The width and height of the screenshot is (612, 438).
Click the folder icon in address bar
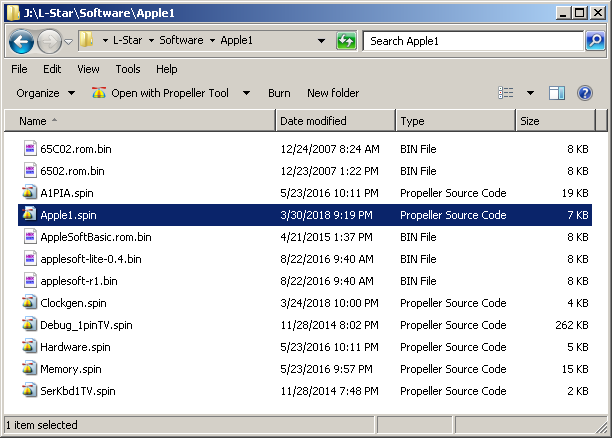click(86, 40)
